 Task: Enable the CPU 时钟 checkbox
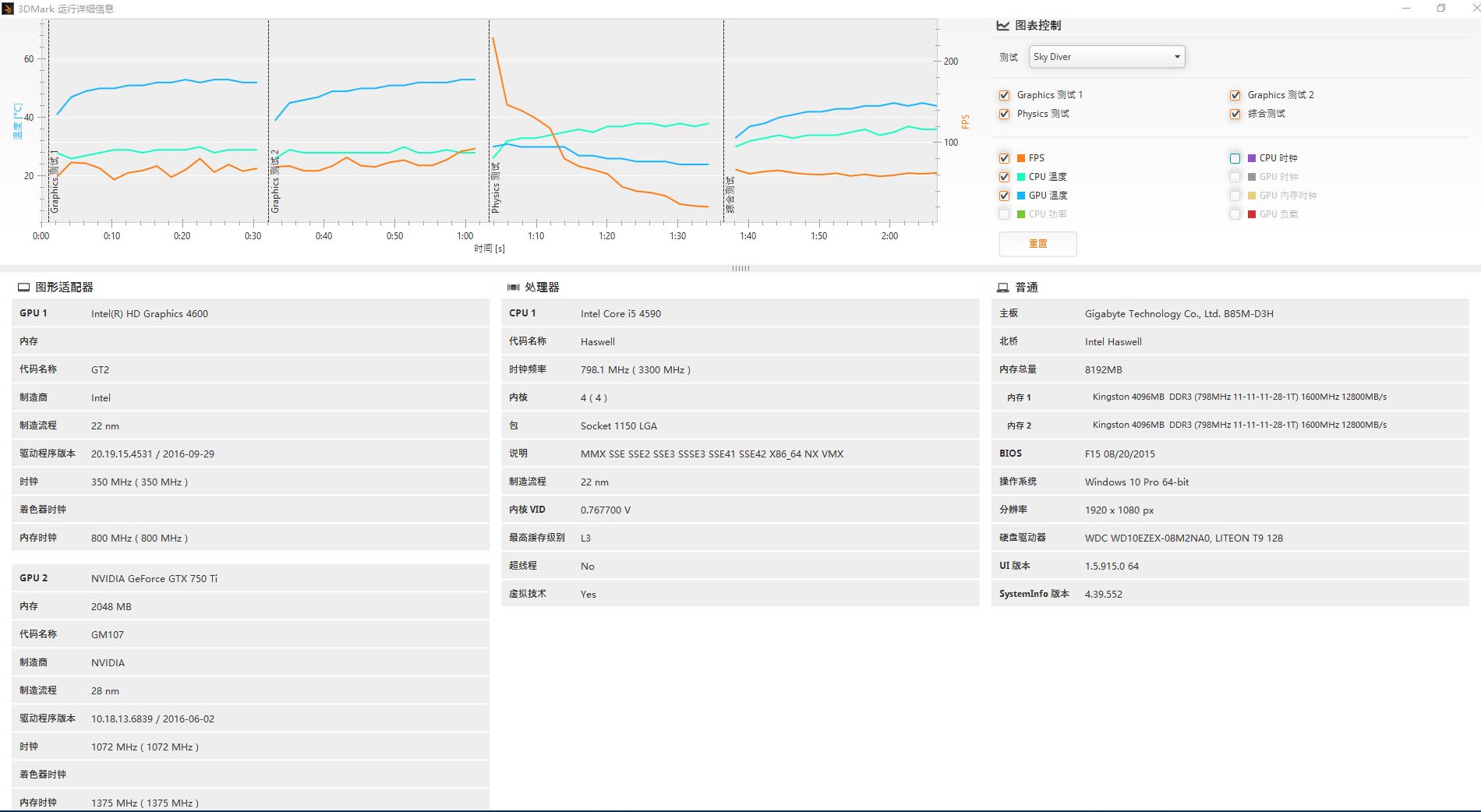pyautogui.click(x=1235, y=158)
